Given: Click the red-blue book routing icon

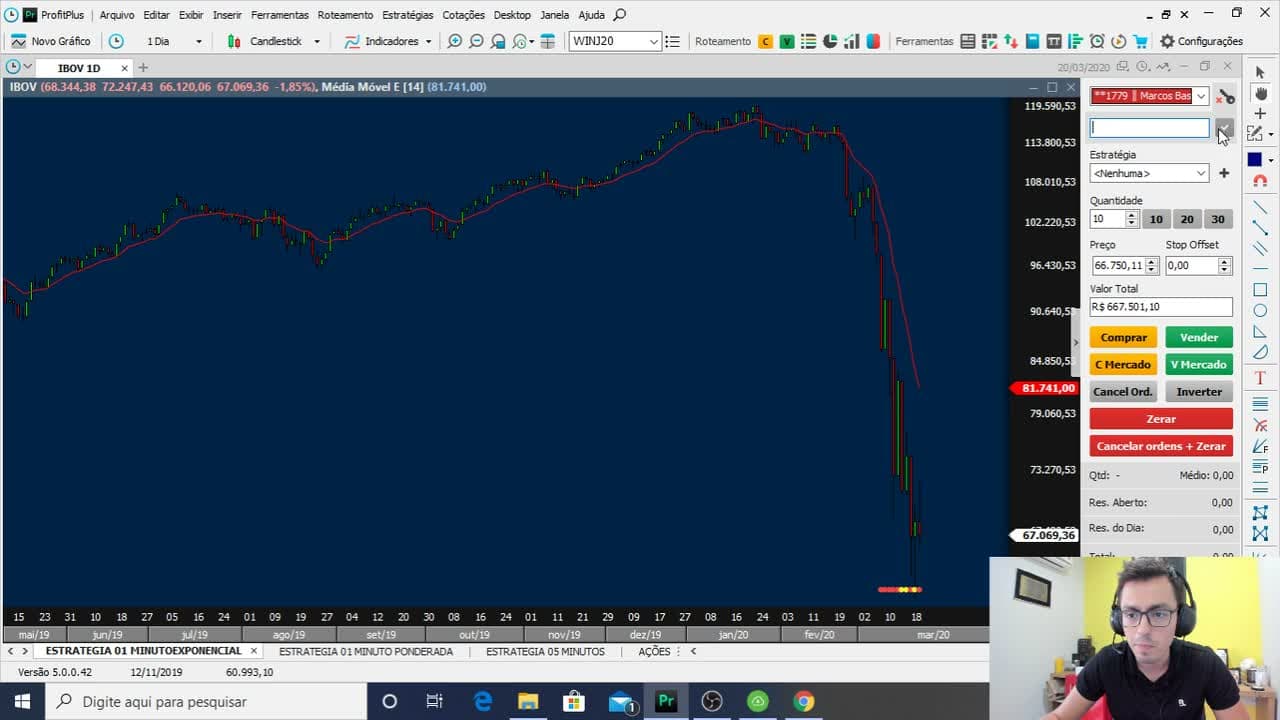Looking at the screenshot, I should click(874, 41).
